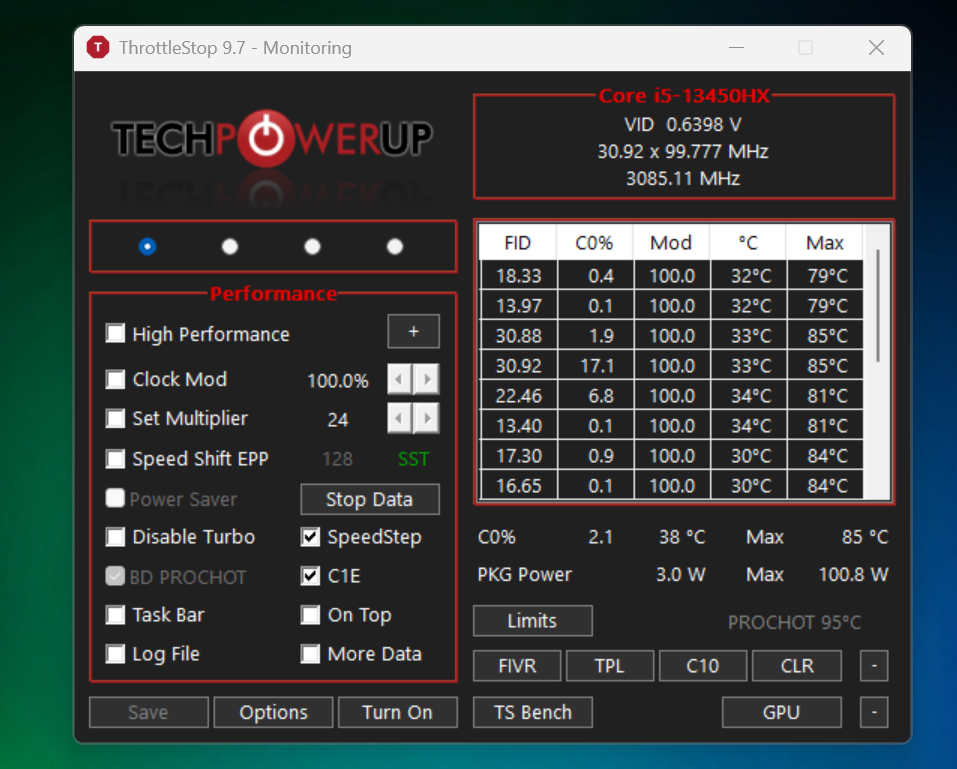This screenshot has width=957, height=769.
Task: Click the TechPowerUp logo
Action: tap(272, 139)
